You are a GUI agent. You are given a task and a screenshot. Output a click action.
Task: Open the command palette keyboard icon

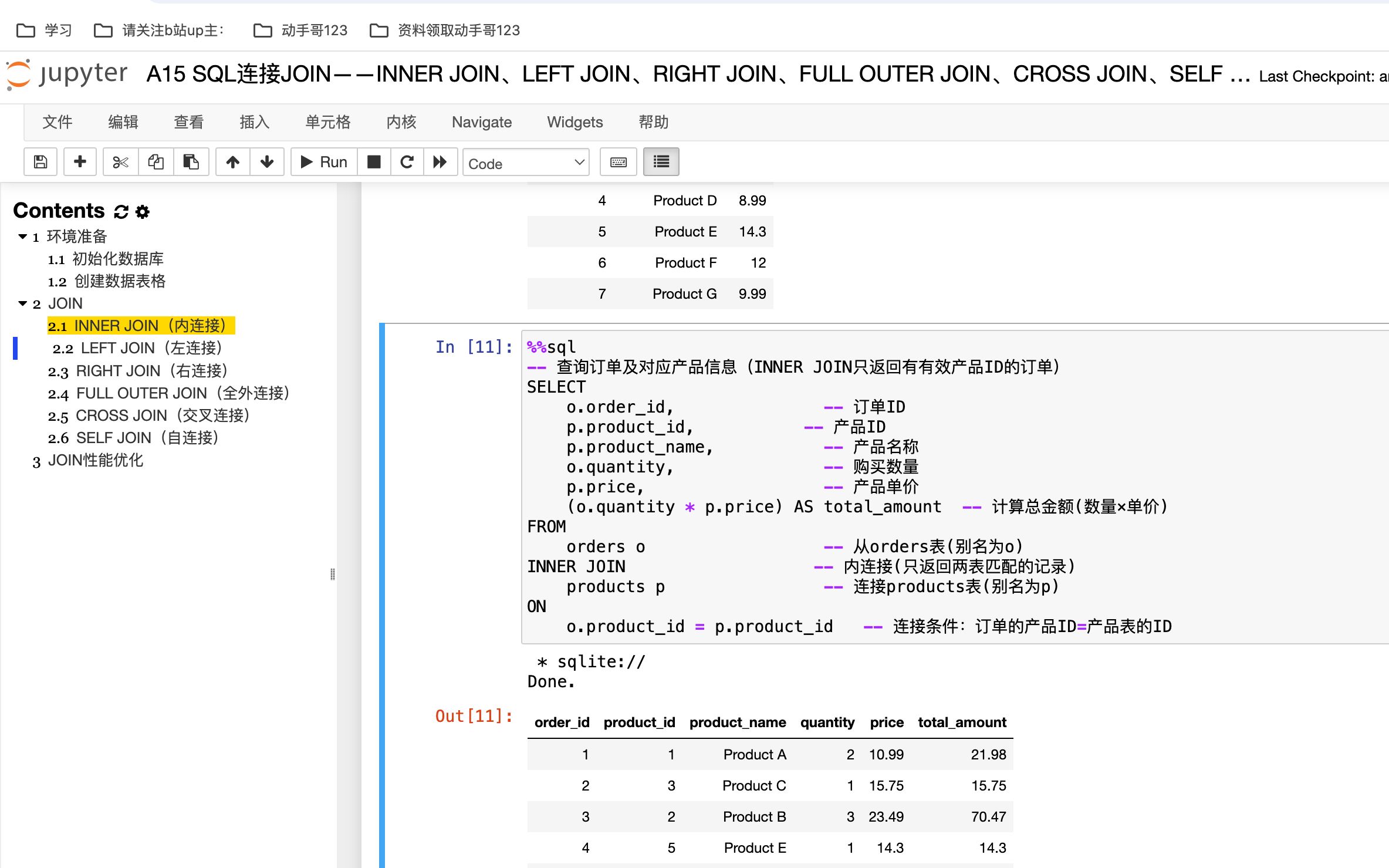pos(618,162)
